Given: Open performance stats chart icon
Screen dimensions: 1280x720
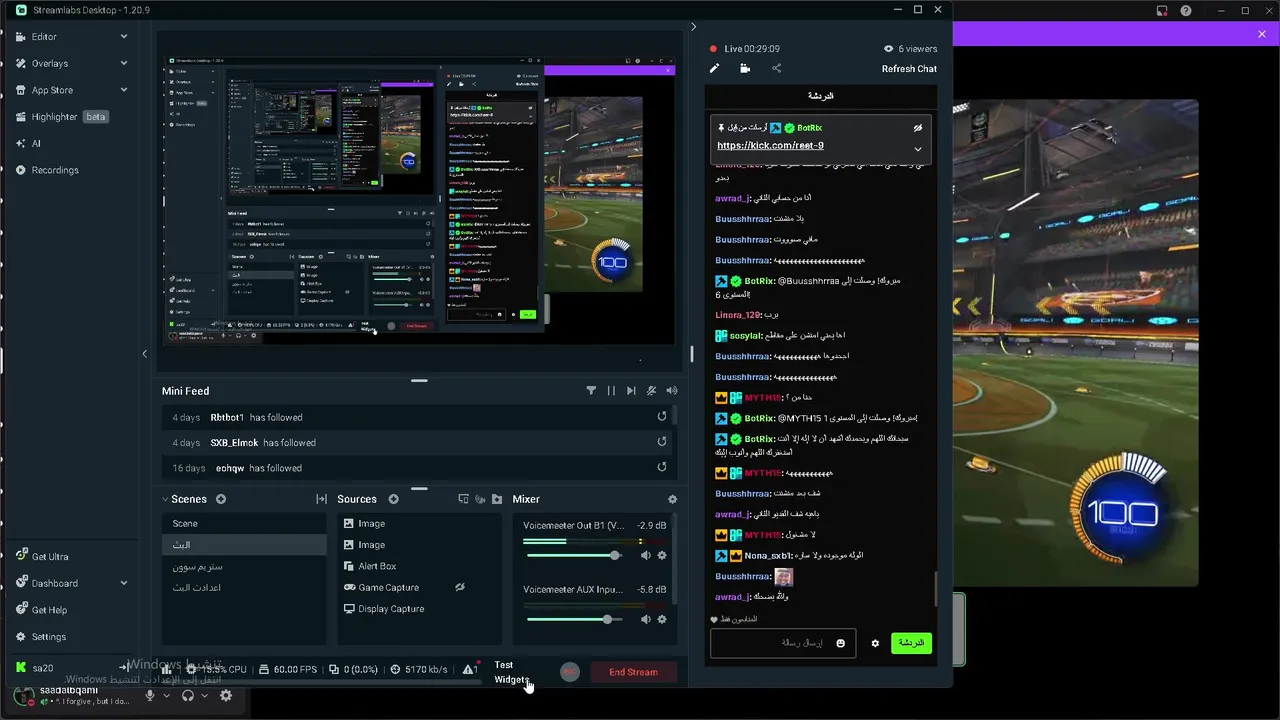Looking at the screenshot, I should (167, 669).
